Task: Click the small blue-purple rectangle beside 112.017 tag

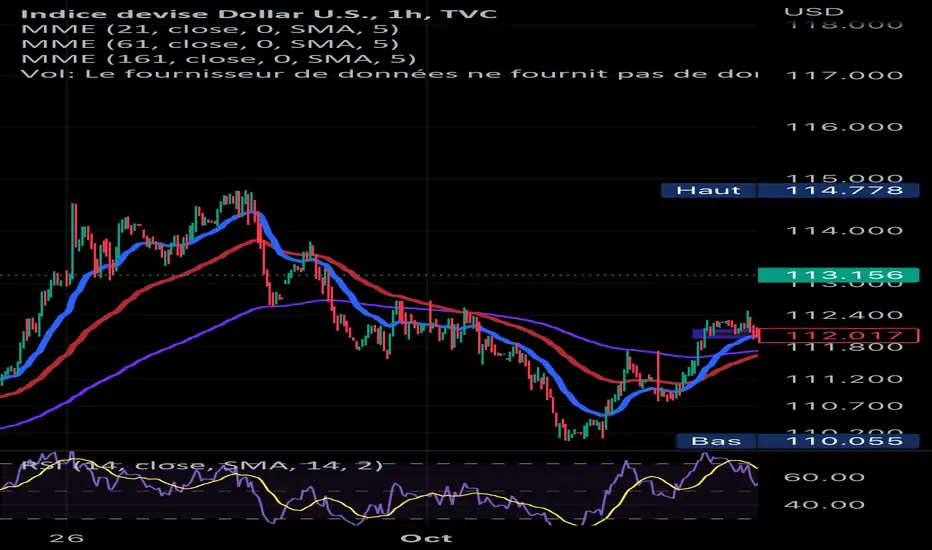Action: pyautogui.click(x=723, y=334)
